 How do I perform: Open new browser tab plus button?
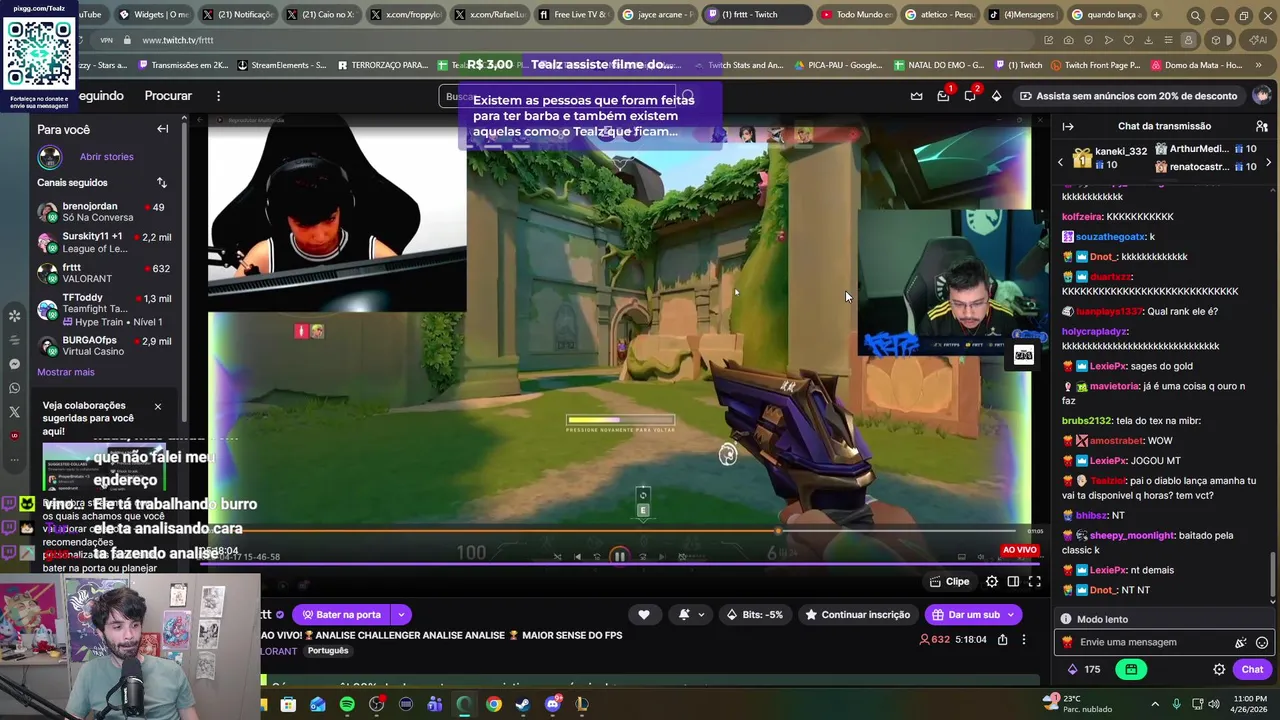pyautogui.click(x=1157, y=15)
